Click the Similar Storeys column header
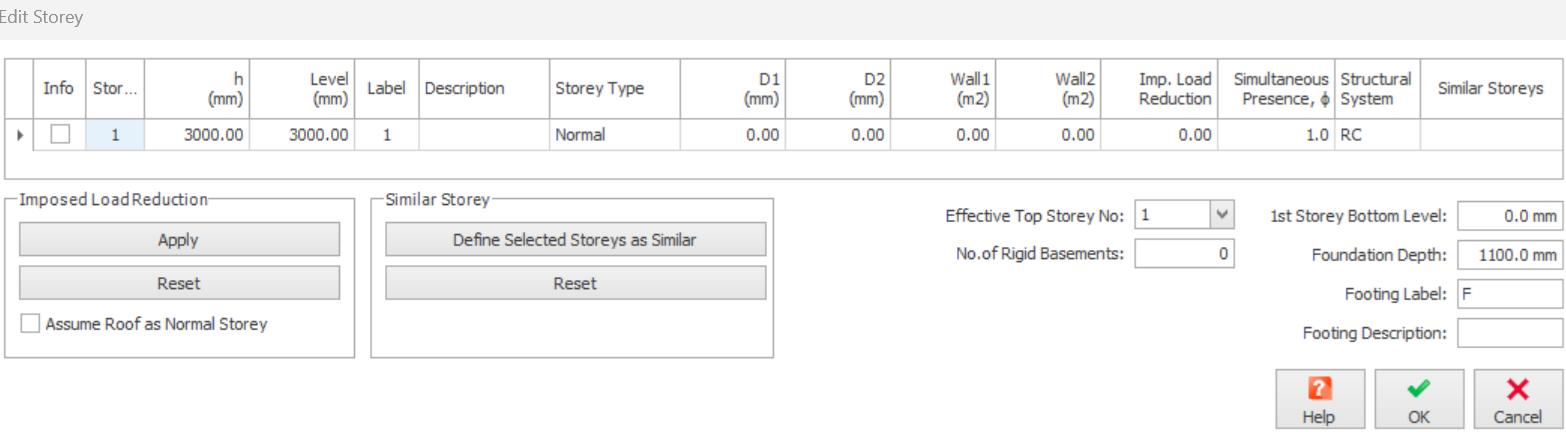Image resolution: width=1566 pixels, height=432 pixels. pos(1490,88)
